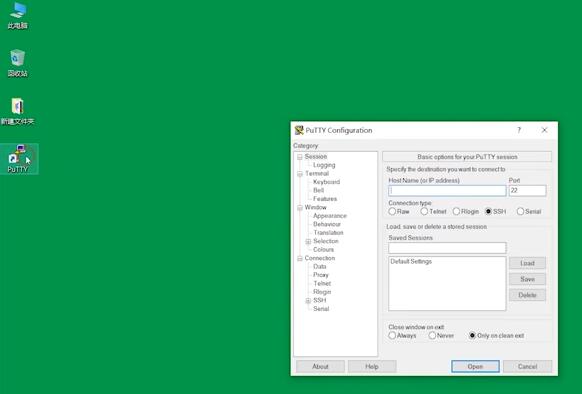This screenshot has width=582, height=394.
Task: Open the Colours category
Action: (323, 250)
